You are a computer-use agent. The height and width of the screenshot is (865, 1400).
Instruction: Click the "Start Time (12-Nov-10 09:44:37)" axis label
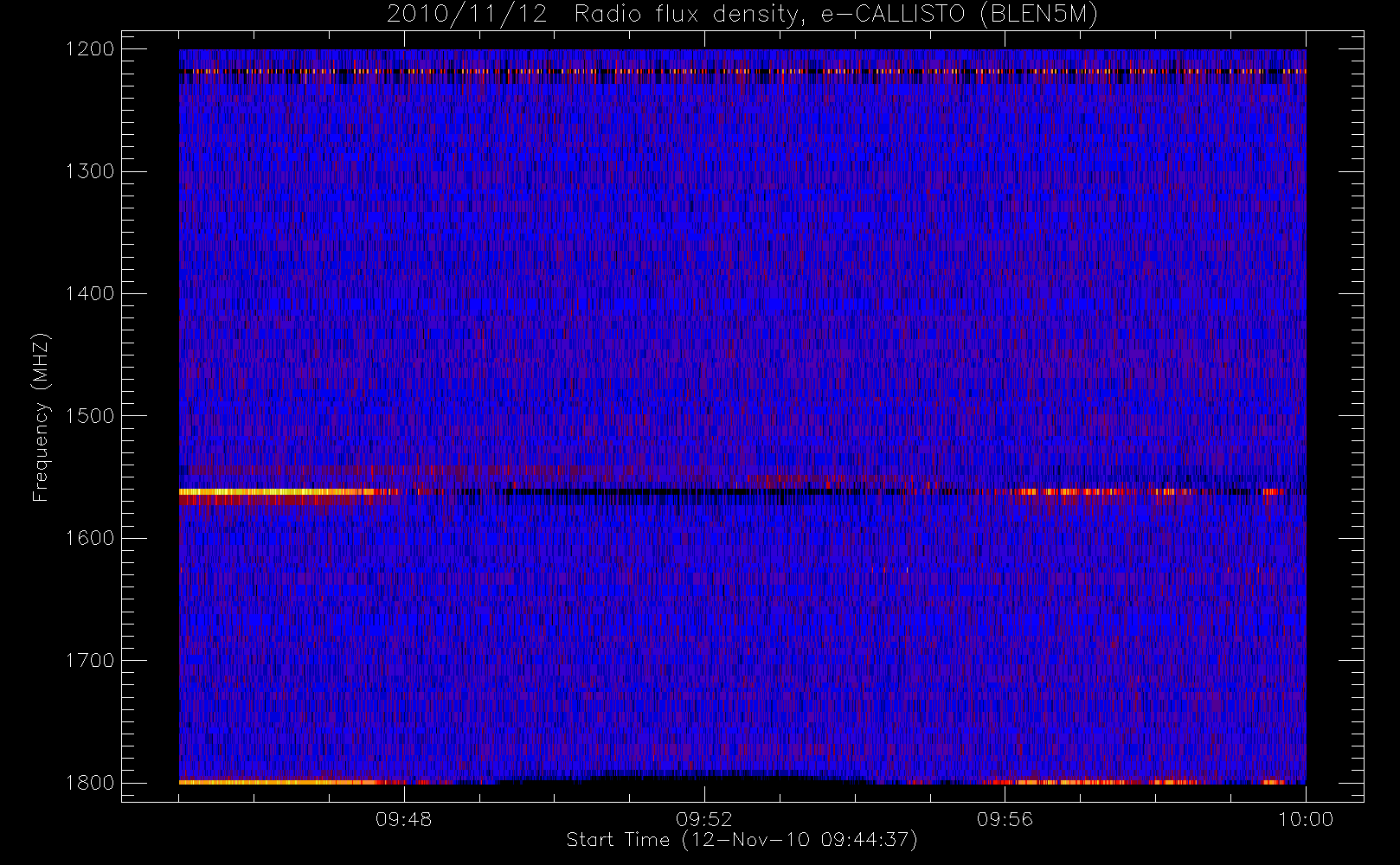click(742, 840)
